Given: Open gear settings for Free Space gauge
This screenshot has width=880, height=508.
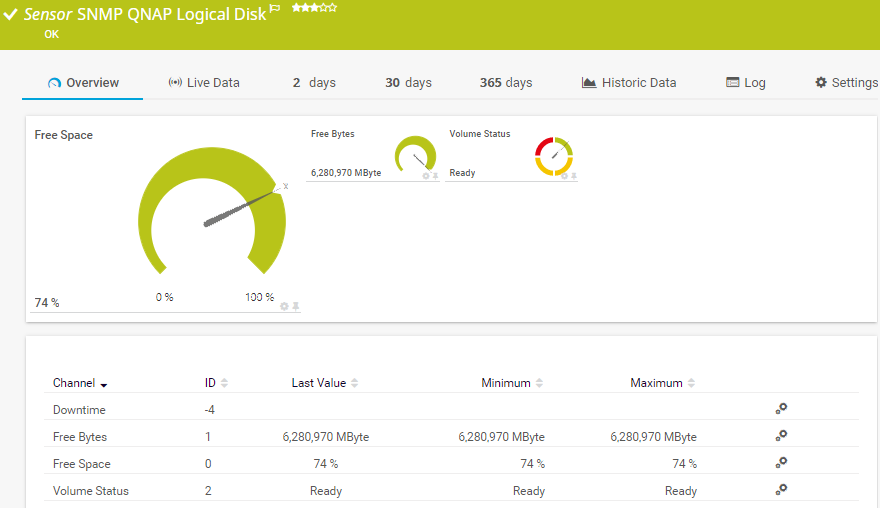Looking at the screenshot, I should point(285,306).
